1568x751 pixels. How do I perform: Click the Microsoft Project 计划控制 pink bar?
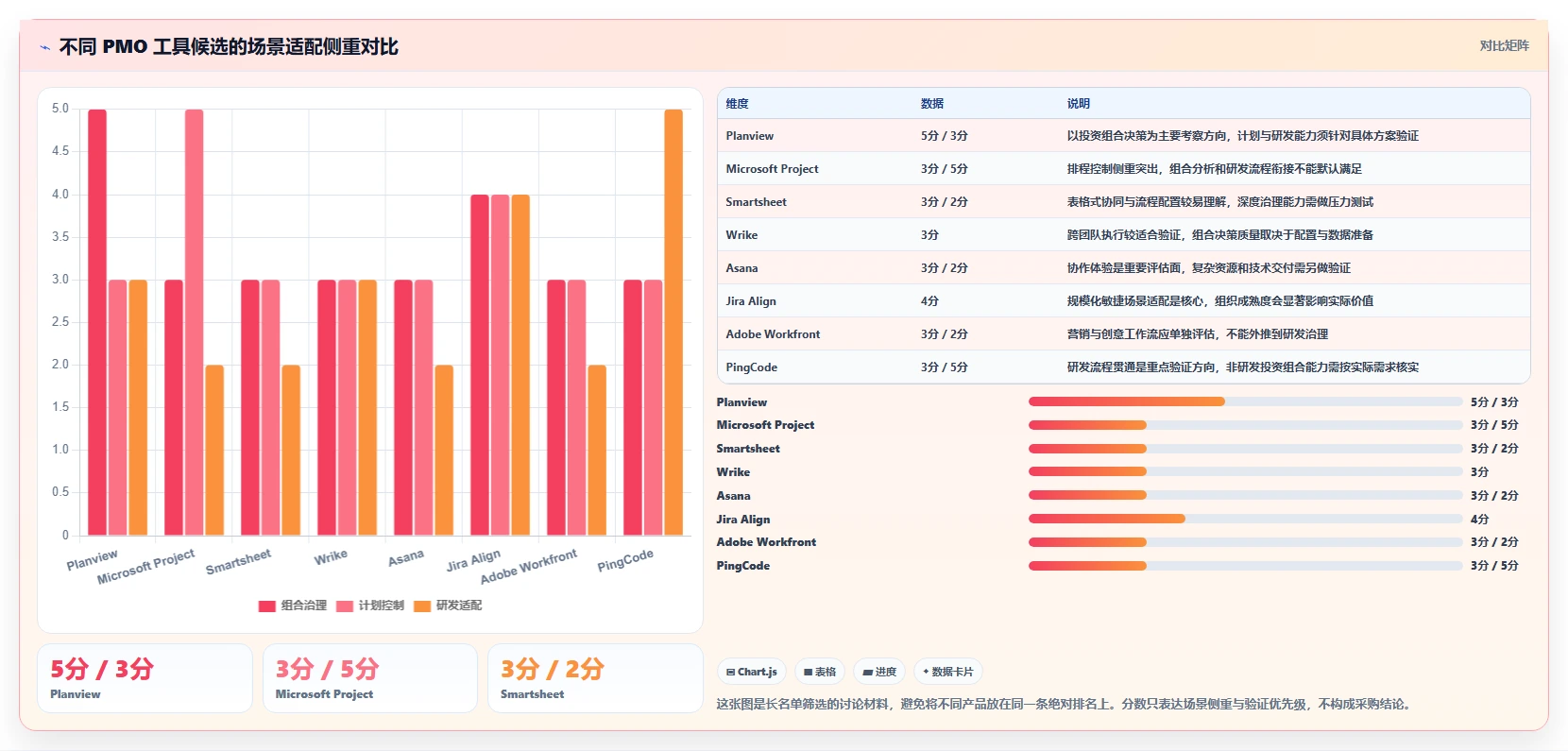coord(195,322)
